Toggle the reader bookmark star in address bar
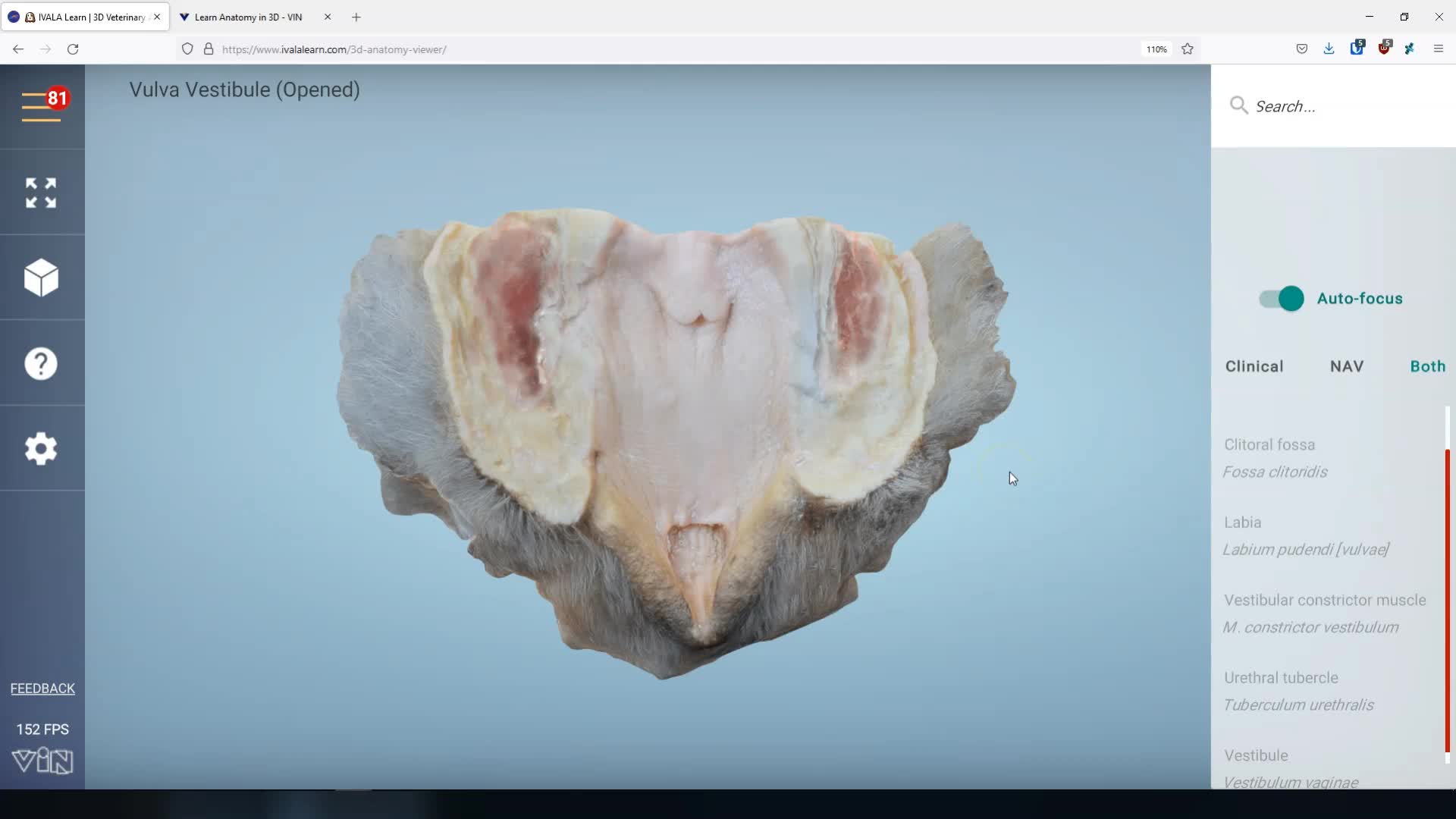Screen dimensions: 1456x819 (1188, 49)
